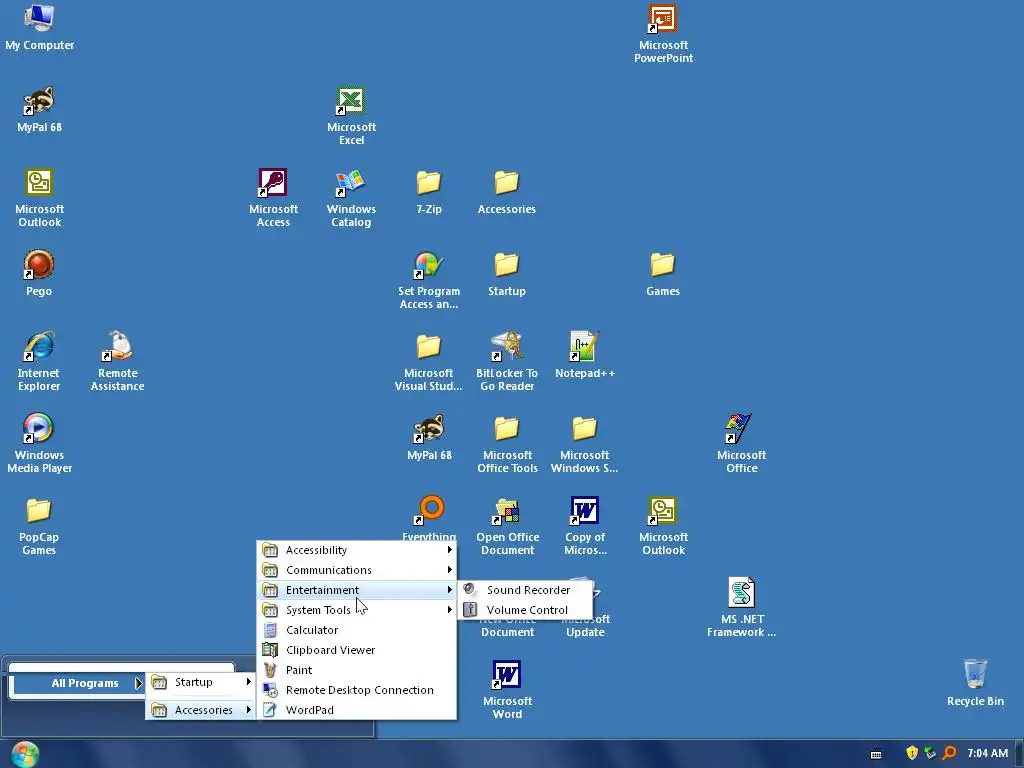Expand the Accessibility submenu

tap(357, 550)
